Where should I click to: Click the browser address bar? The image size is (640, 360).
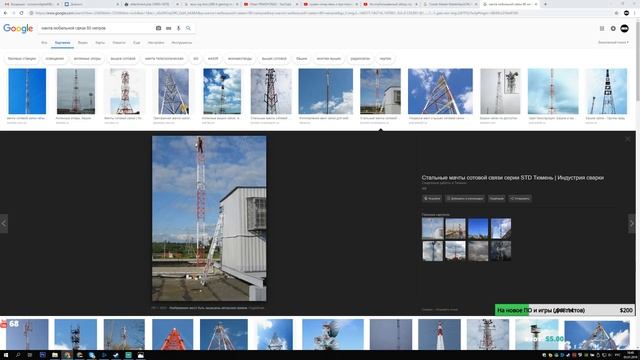(x=318, y=13)
